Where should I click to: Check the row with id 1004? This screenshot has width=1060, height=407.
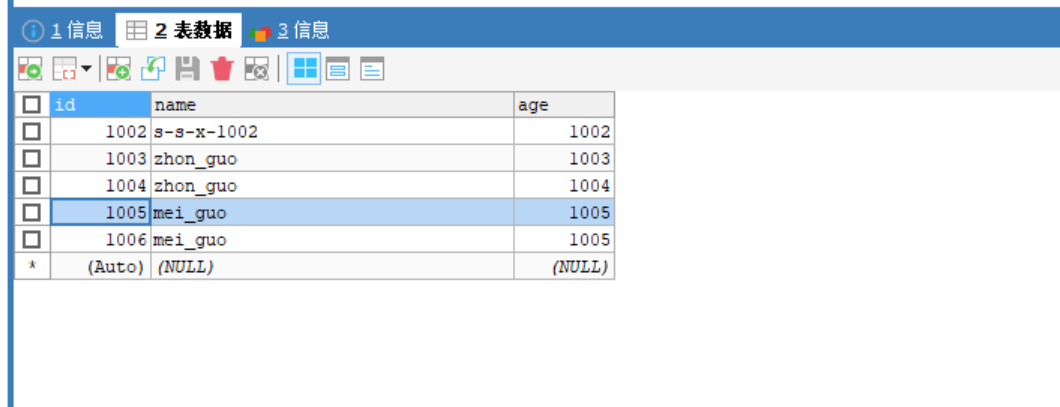point(32,185)
